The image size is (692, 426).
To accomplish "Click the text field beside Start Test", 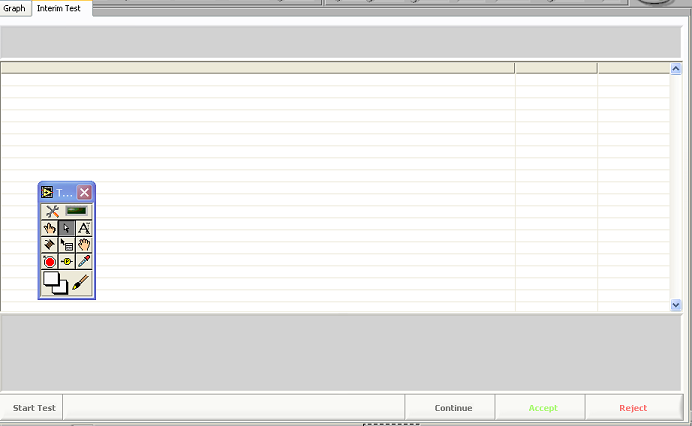I will tap(233, 408).
